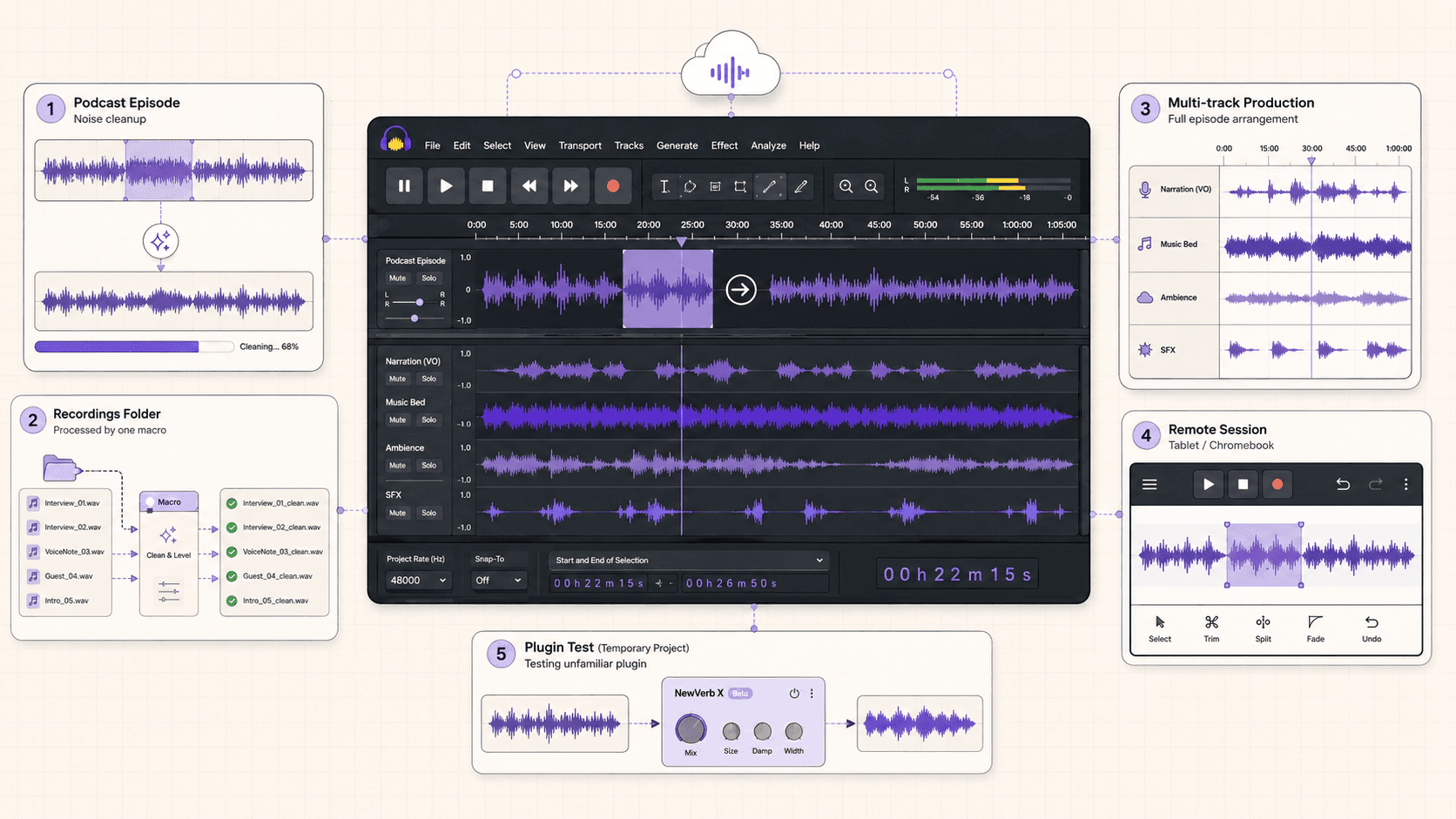Click the labeled Undo tool at the Remote Session bottom
The image size is (1456, 819).
pos(1372,628)
